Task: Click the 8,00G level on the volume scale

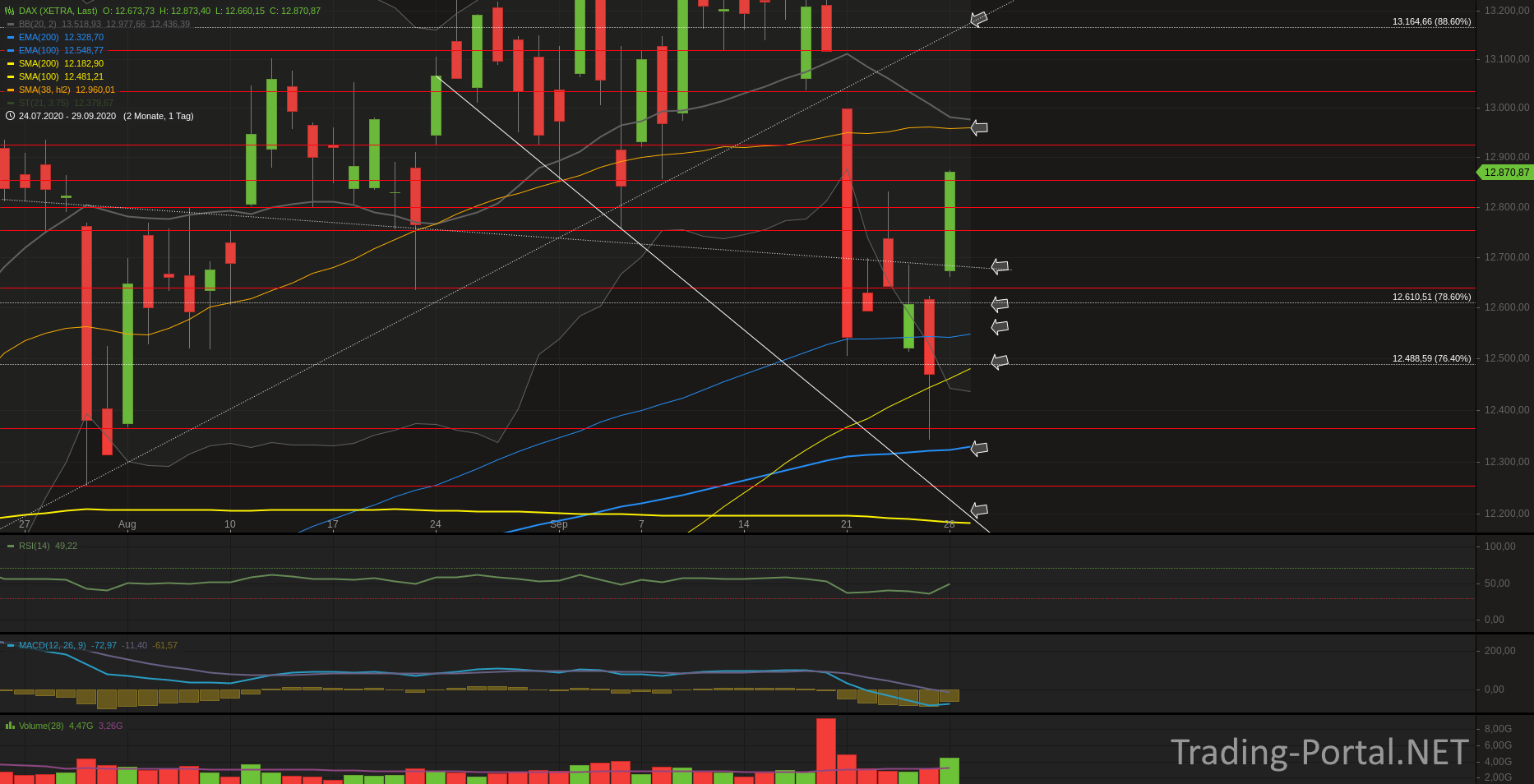Action: point(1498,729)
